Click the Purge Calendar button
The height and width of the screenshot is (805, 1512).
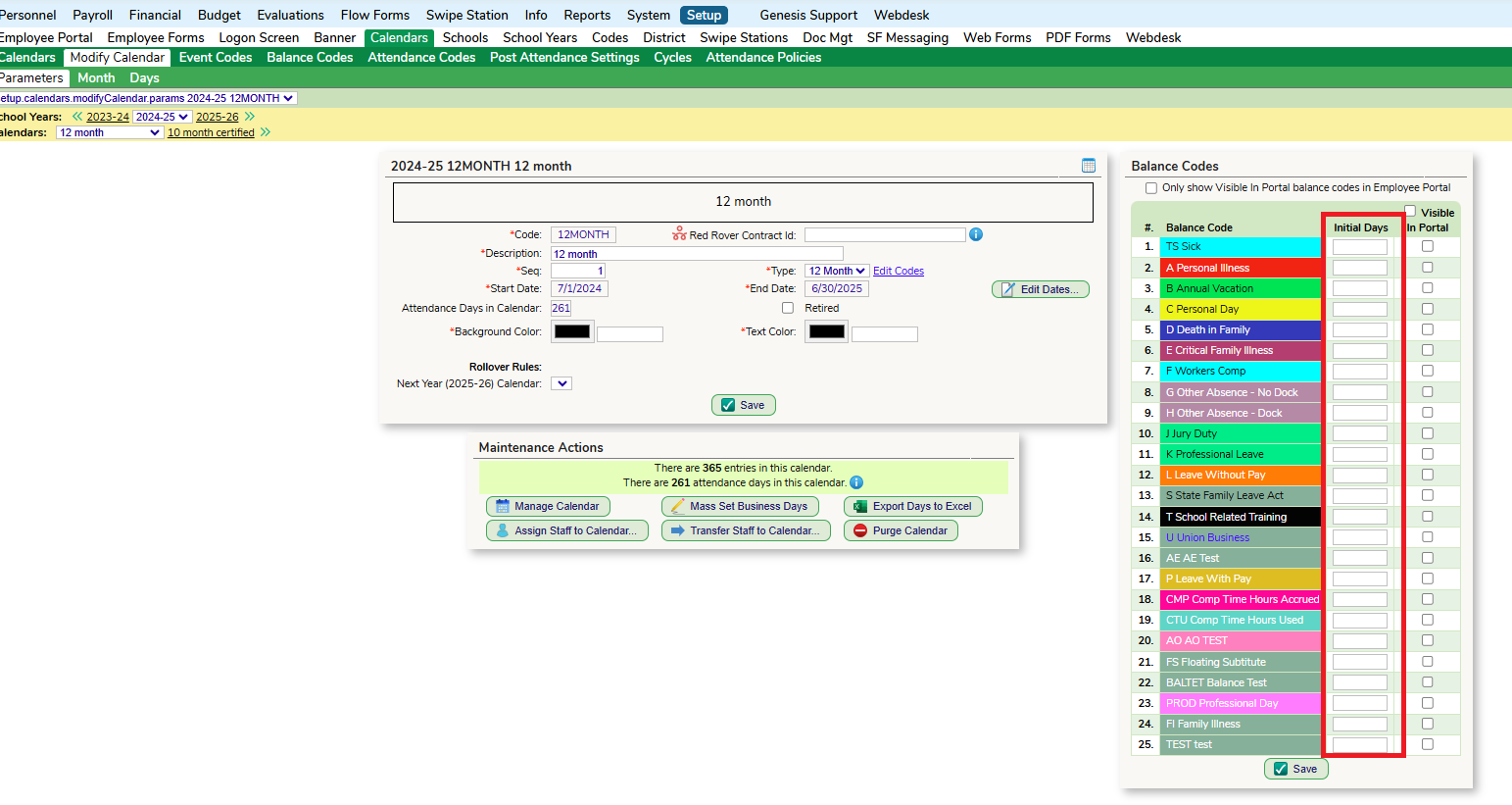pos(901,530)
